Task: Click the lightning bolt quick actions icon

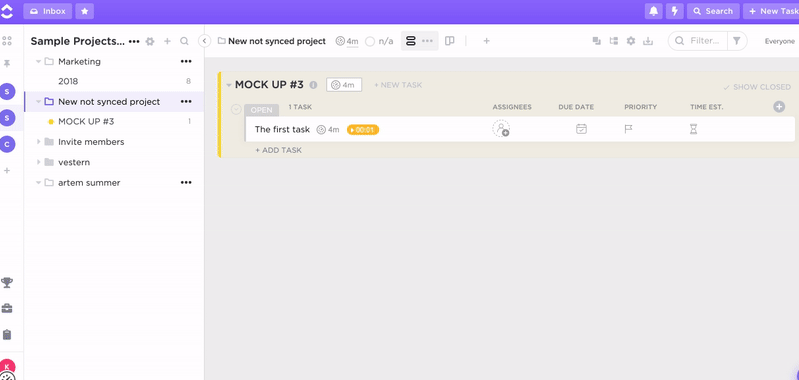Action: point(675,11)
